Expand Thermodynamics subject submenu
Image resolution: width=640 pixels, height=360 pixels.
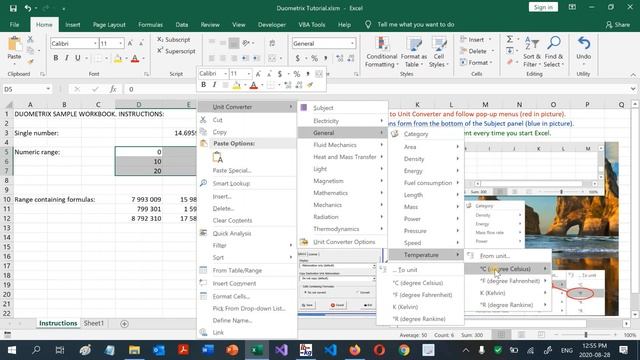coord(342,229)
